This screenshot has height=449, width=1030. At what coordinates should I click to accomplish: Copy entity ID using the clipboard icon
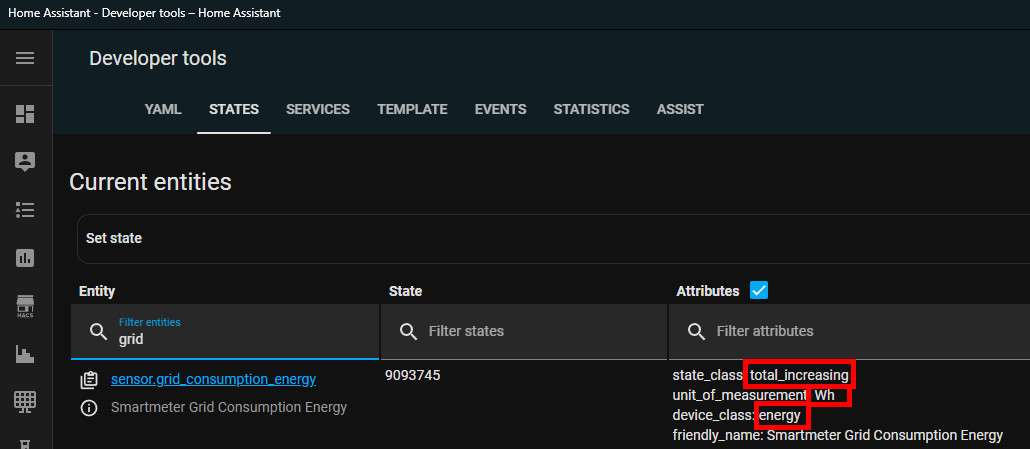click(x=89, y=379)
